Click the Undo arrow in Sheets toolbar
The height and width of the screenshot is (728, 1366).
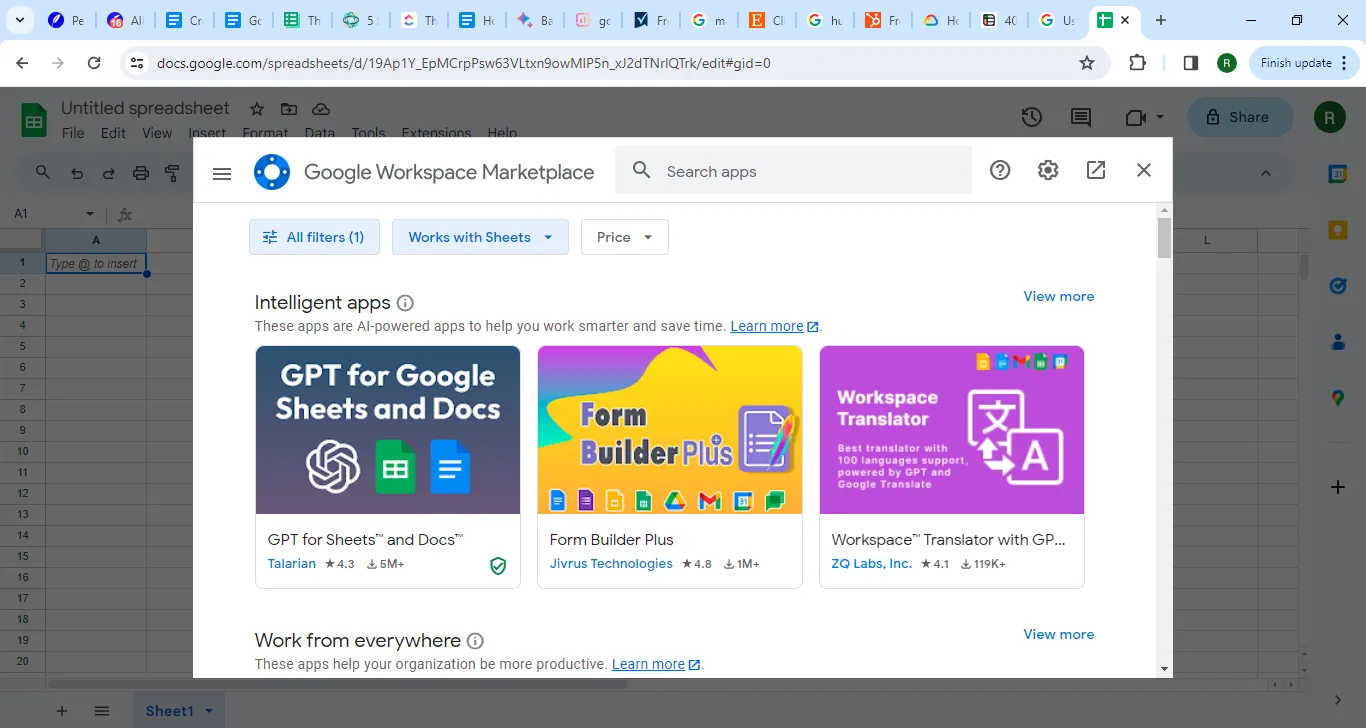(x=77, y=173)
